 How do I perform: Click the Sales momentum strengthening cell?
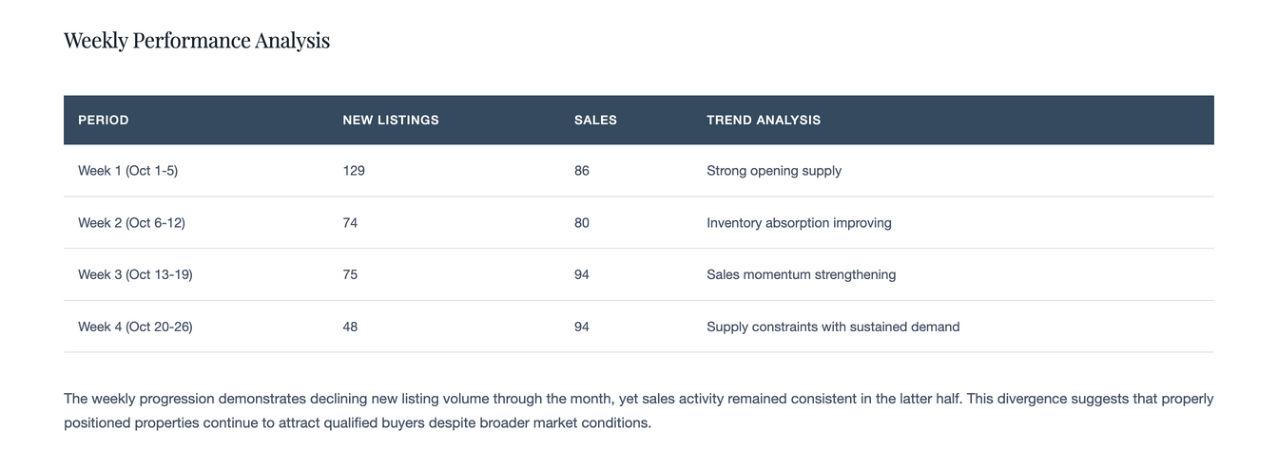pyautogui.click(x=801, y=275)
